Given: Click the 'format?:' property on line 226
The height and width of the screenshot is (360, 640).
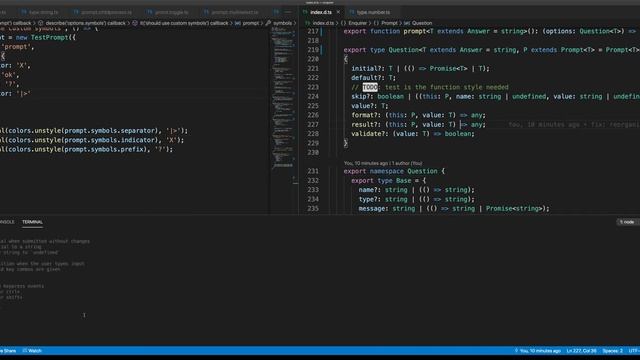Looking at the screenshot, I should (x=366, y=115).
